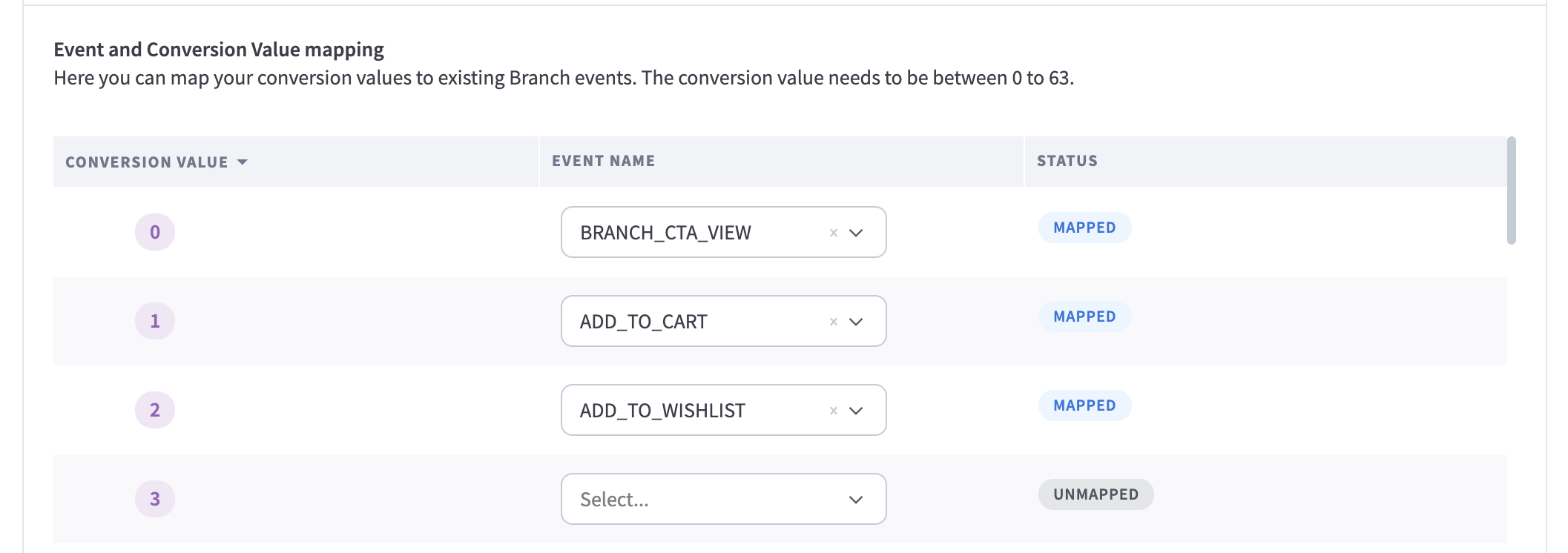Click the conversion value 1 badge
The height and width of the screenshot is (553, 1568).
tap(155, 321)
